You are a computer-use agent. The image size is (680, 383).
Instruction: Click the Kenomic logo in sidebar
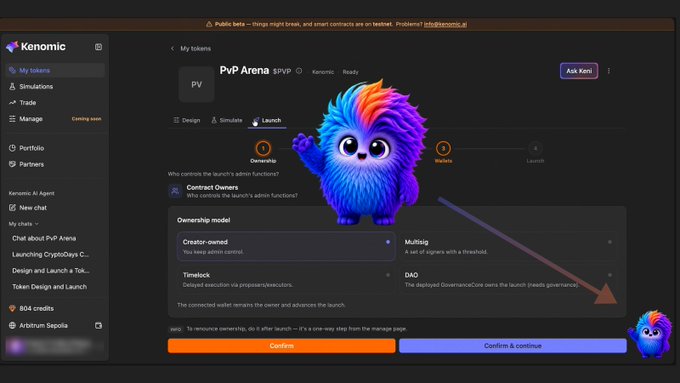[x=36, y=46]
